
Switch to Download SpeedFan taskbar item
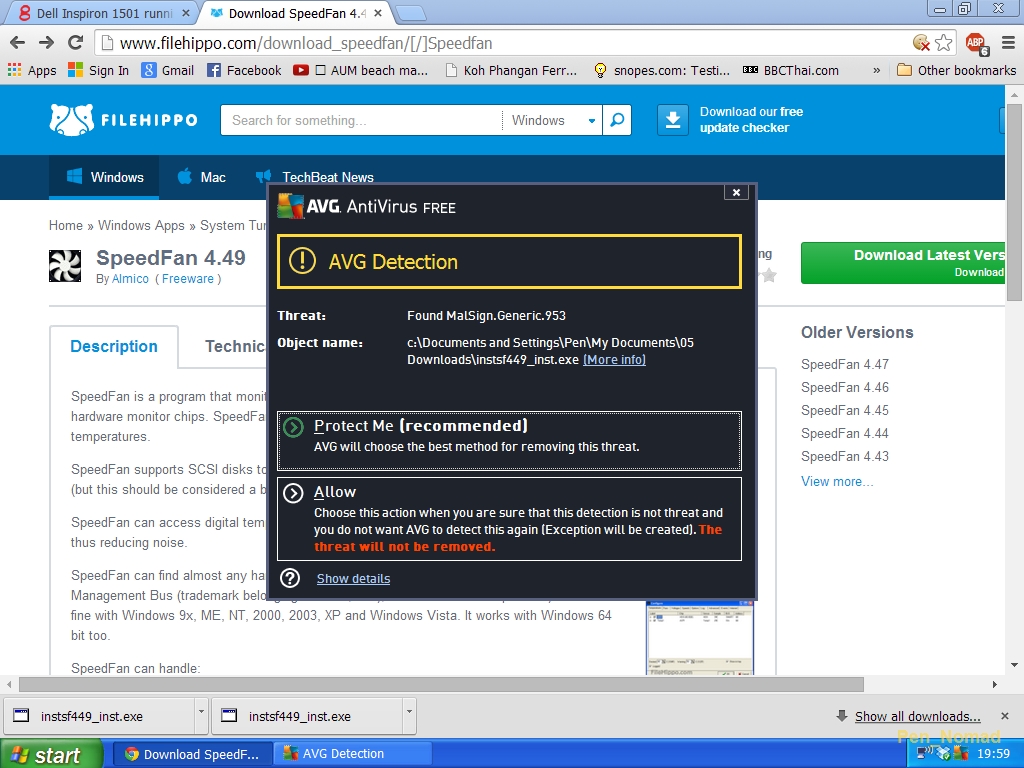click(x=193, y=754)
